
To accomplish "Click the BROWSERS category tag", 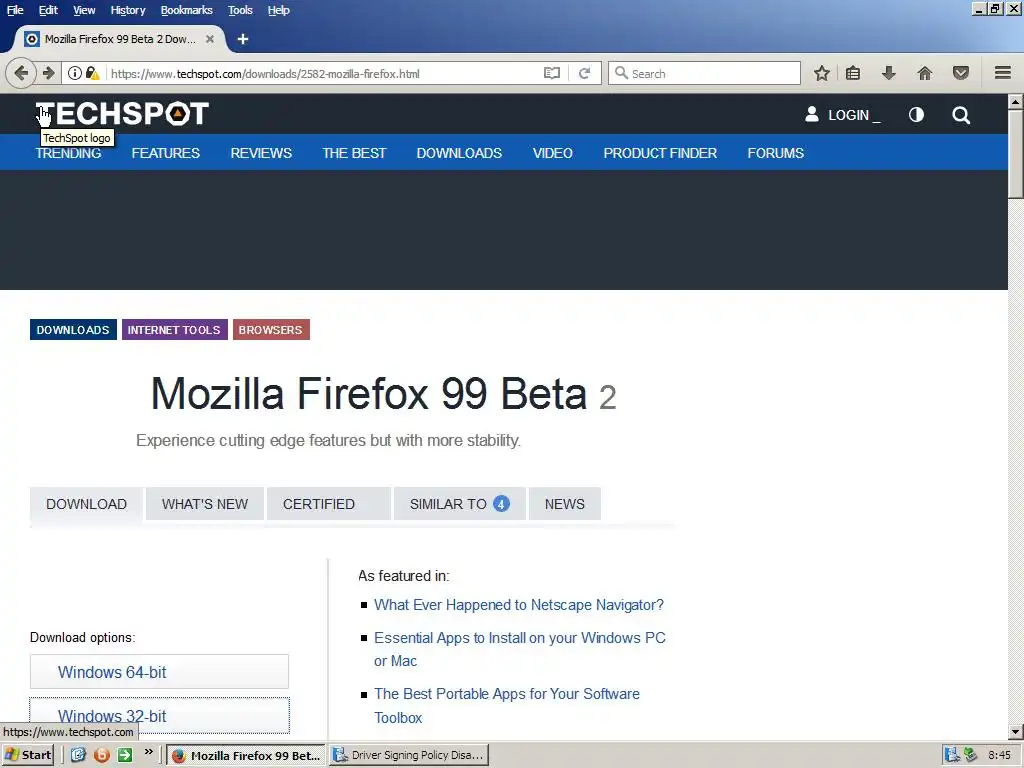I will 271,330.
